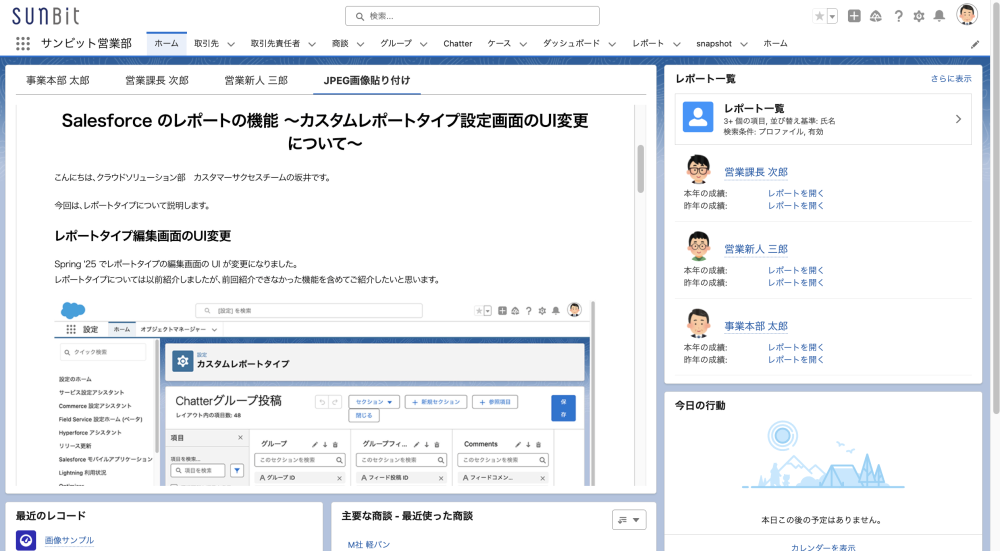
Task: Click the SunBit logo
Action: pos(46,15)
